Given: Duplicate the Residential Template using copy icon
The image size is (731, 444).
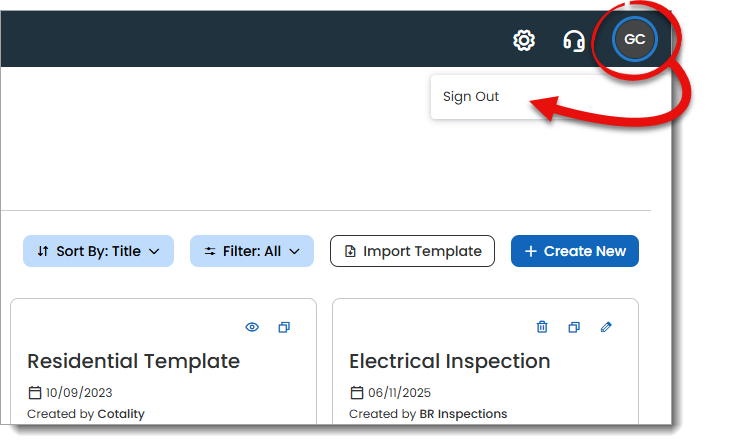Looking at the screenshot, I should [284, 327].
